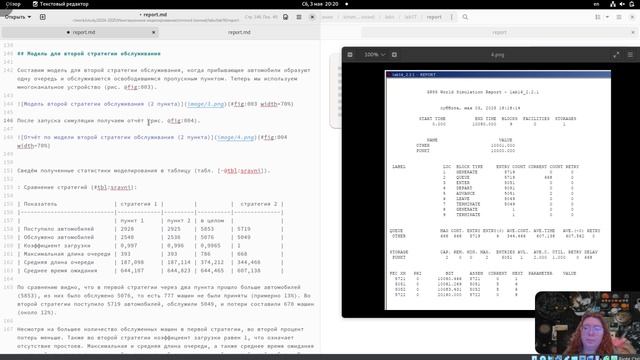This screenshot has width=640, height=360.
Task: Click the 'стратегия 1' table header
Action: pos(139,204)
